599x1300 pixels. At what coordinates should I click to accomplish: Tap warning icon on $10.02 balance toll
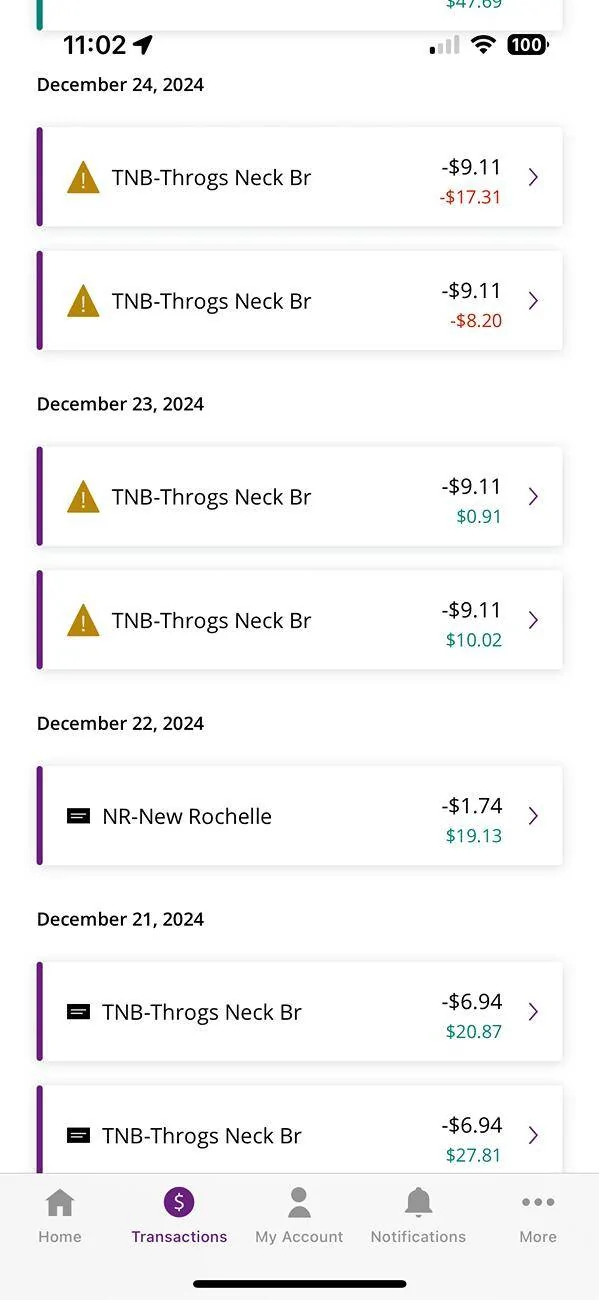coord(83,621)
